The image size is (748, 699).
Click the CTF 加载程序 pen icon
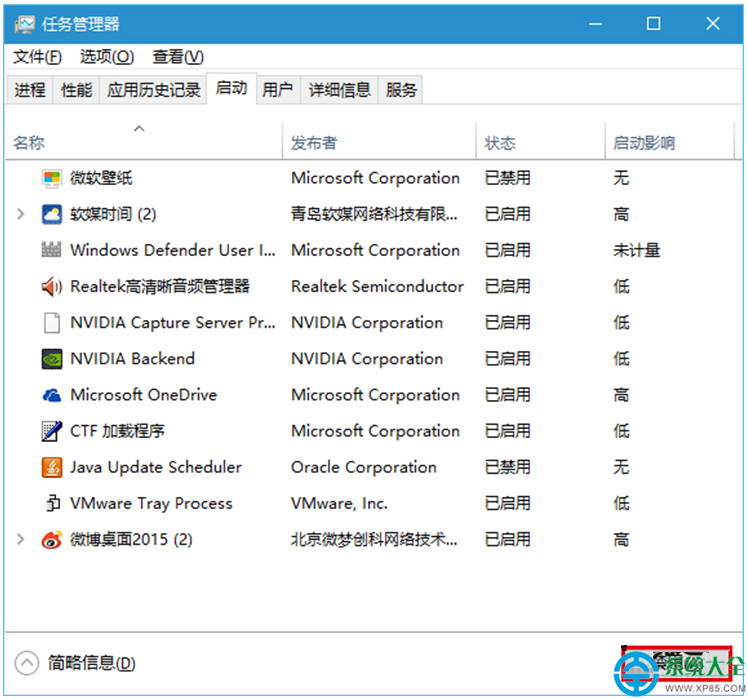pos(52,431)
